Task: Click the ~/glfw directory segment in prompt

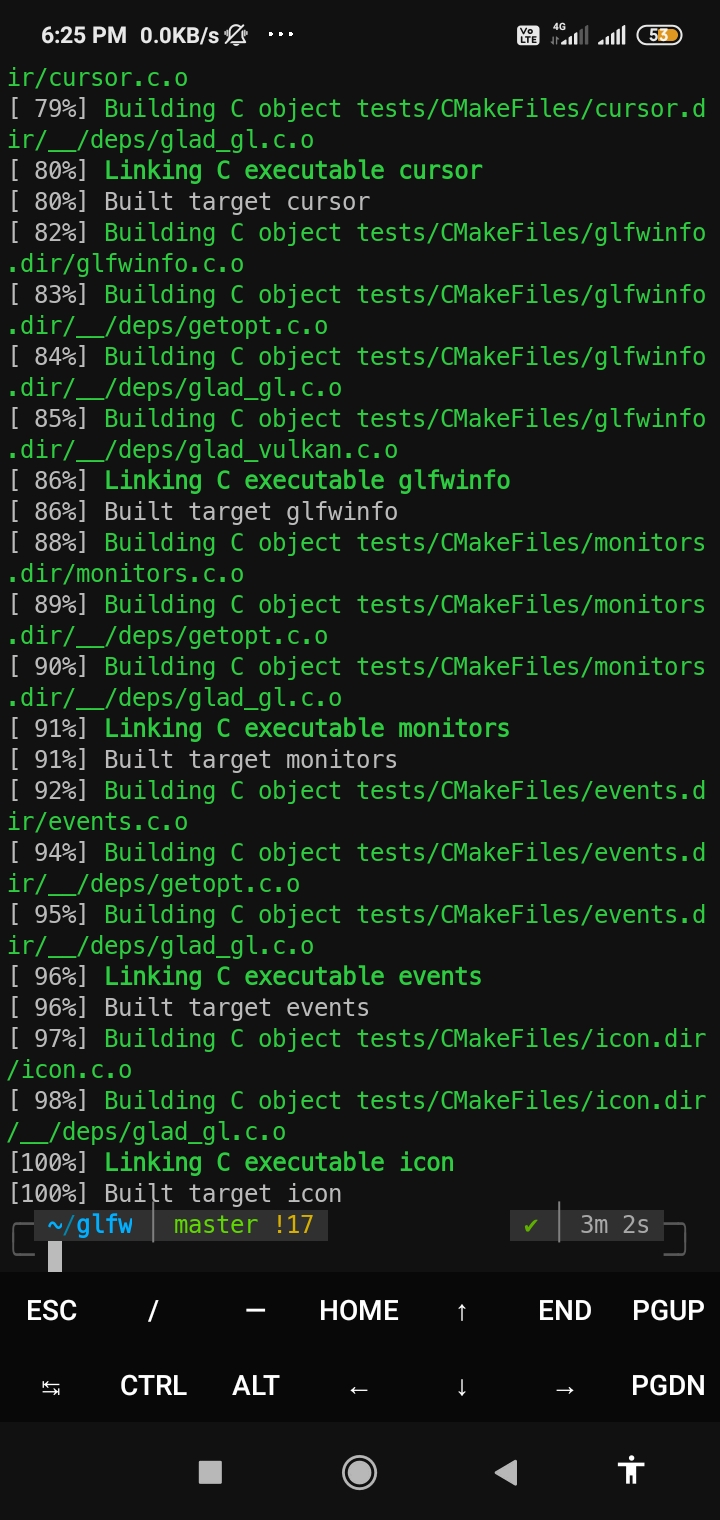Action: coord(90,1224)
